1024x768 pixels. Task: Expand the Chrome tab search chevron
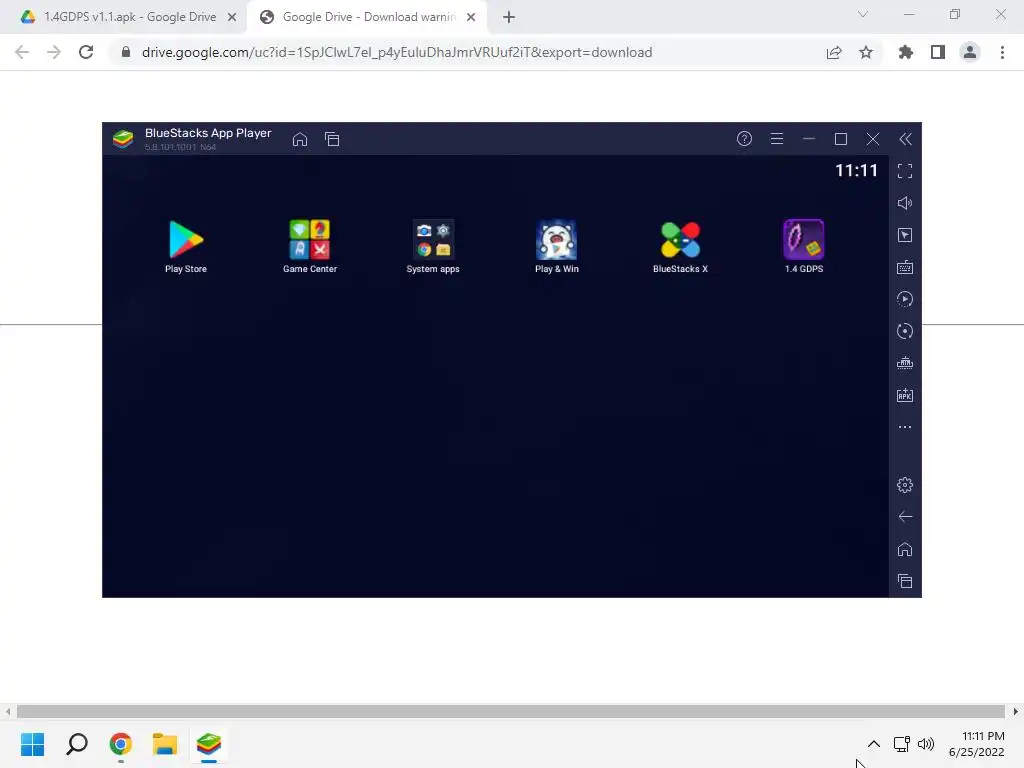tap(863, 14)
